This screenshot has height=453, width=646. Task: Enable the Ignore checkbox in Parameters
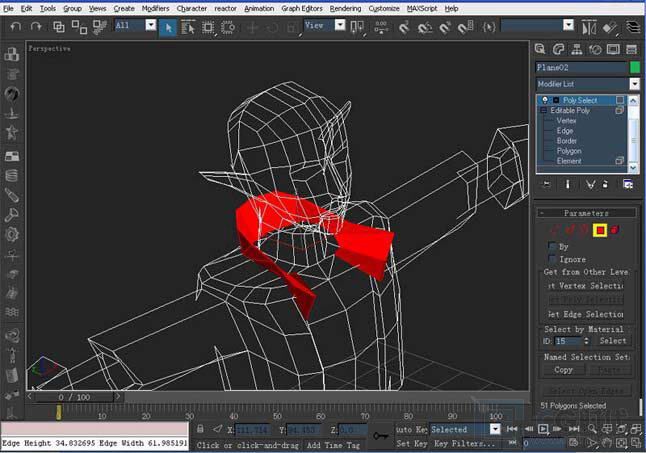552,259
